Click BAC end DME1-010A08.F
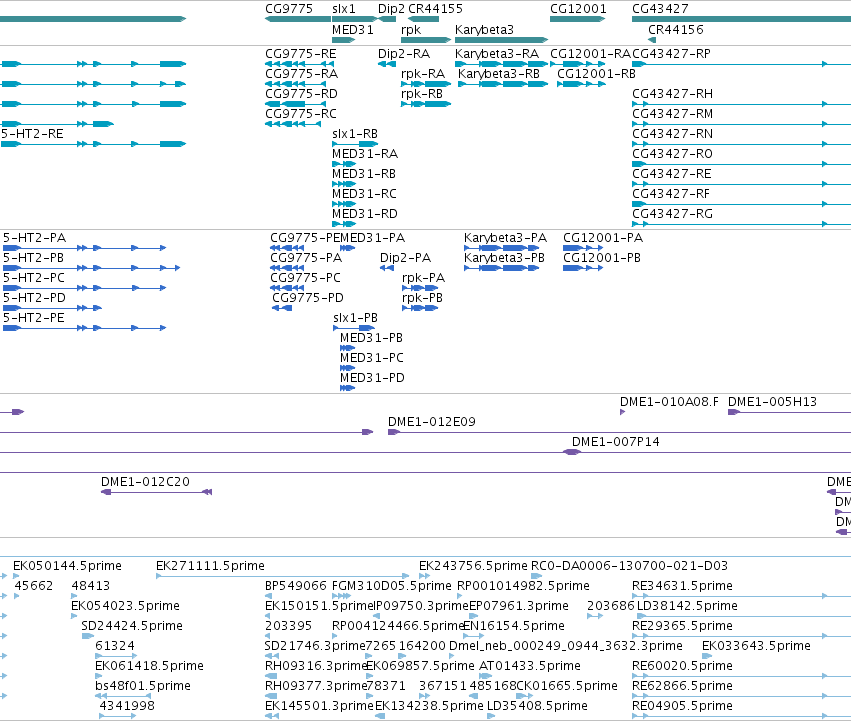851x721 pixels. tap(669, 402)
